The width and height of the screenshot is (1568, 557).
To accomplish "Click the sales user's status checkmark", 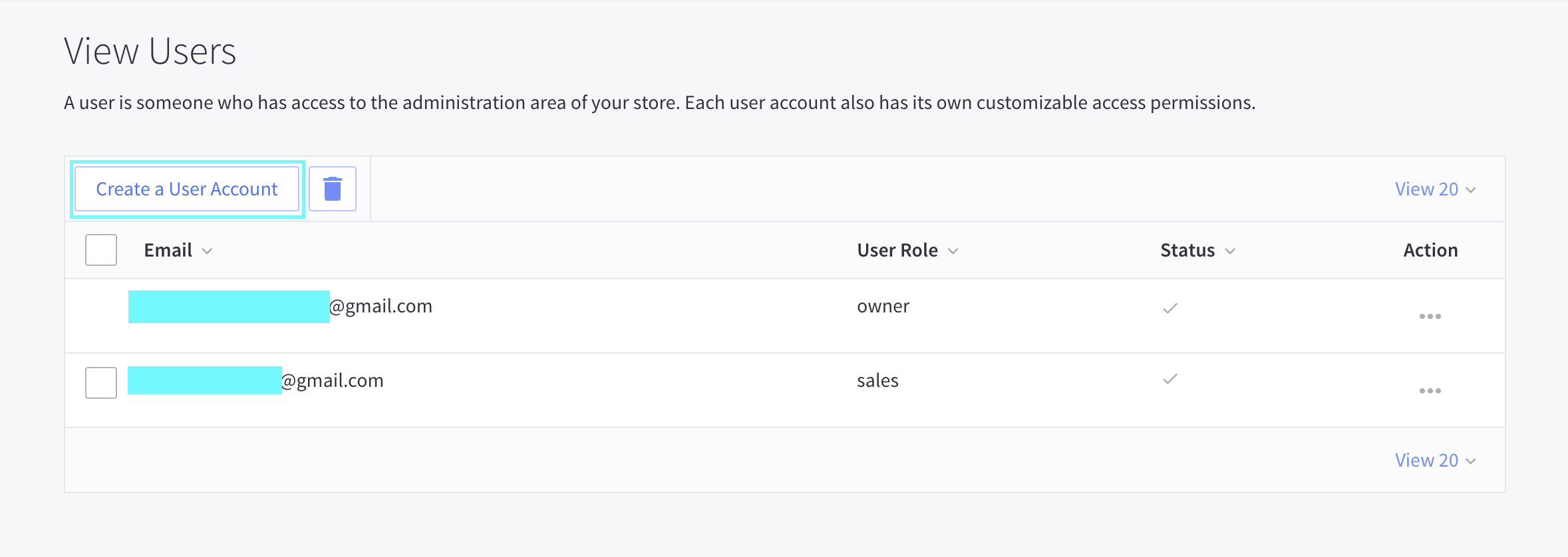I will (1170, 379).
